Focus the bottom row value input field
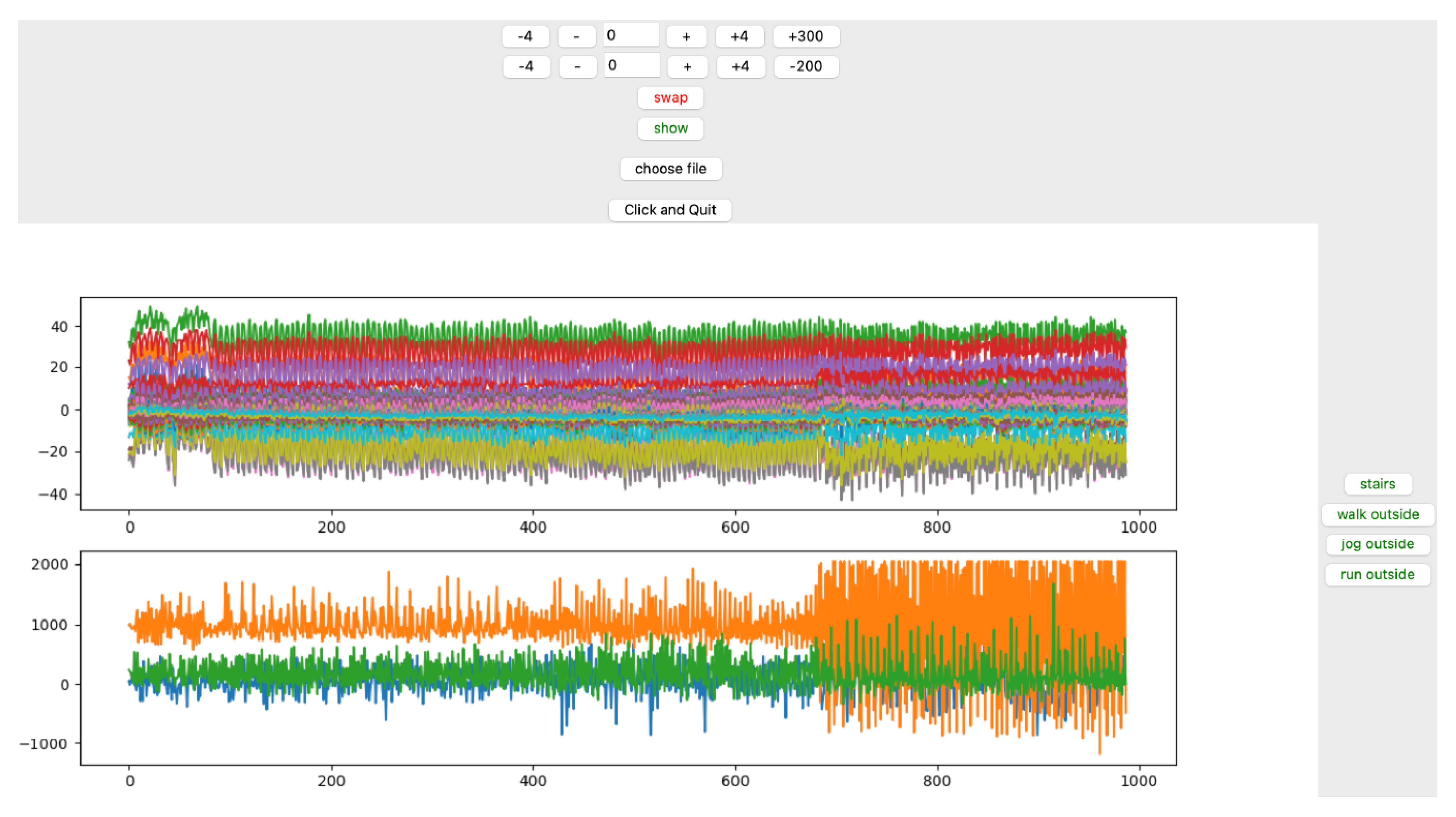 [x=632, y=66]
